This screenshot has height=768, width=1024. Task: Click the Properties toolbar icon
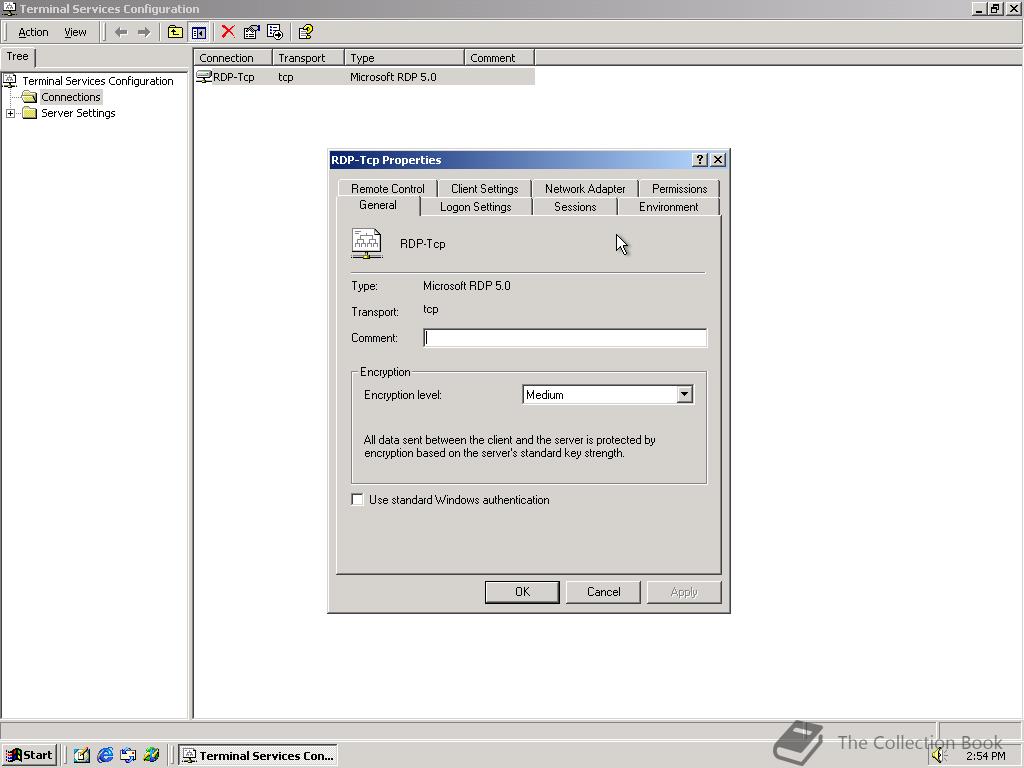pos(251,32)
